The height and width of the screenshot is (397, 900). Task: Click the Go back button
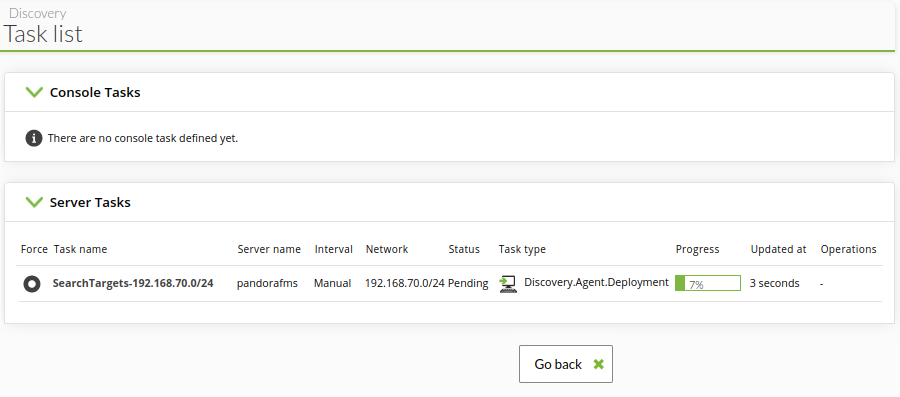tap(566, 364)
